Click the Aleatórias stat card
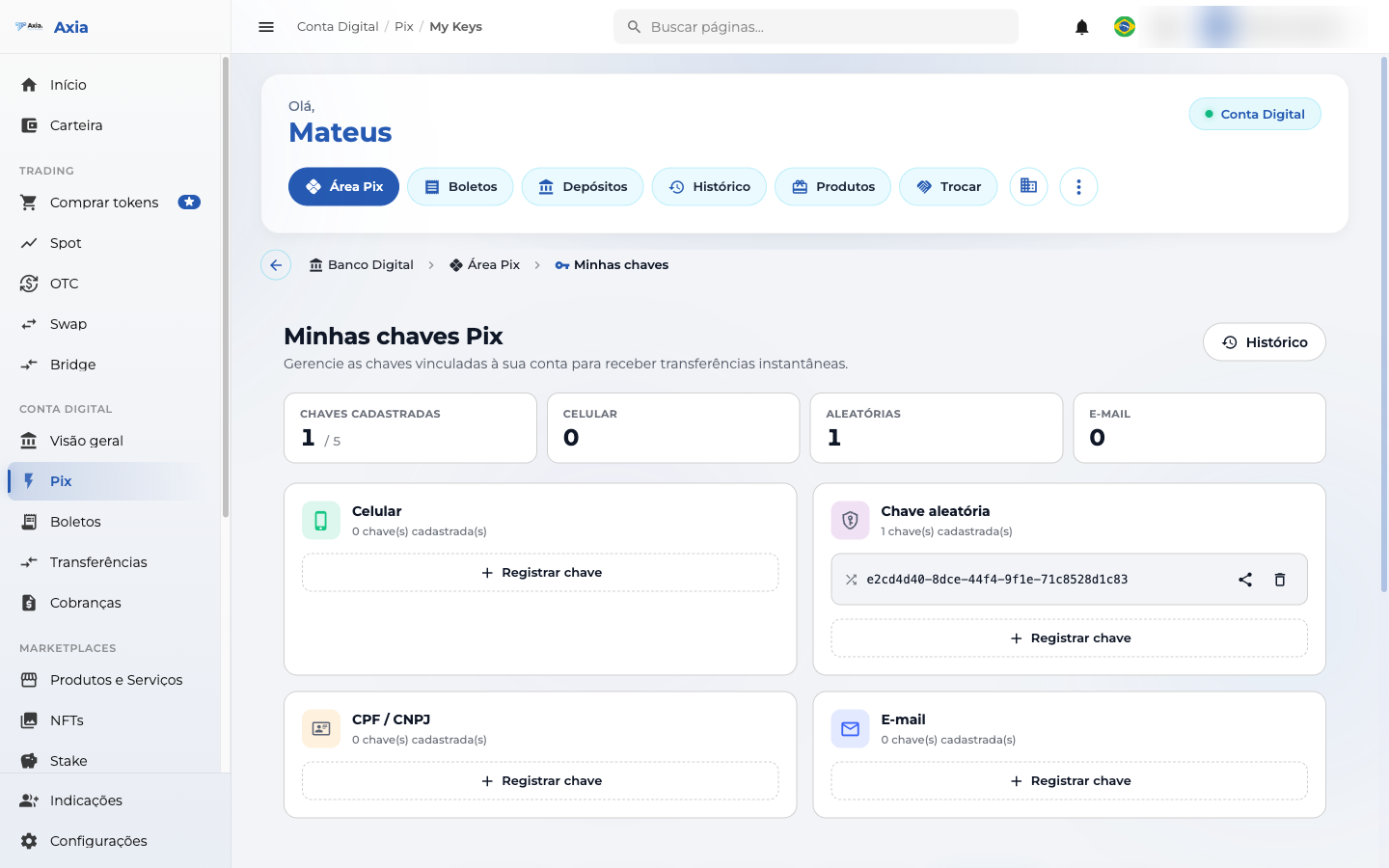1389x868 pixels. tap(937, 428)
